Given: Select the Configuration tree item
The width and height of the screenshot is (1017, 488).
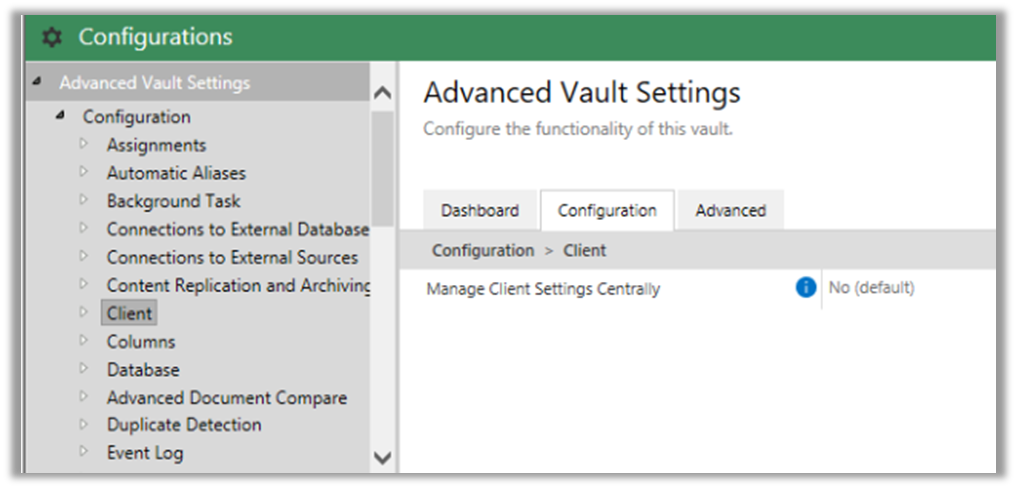Looking at the screenshot, I should 136,117.
